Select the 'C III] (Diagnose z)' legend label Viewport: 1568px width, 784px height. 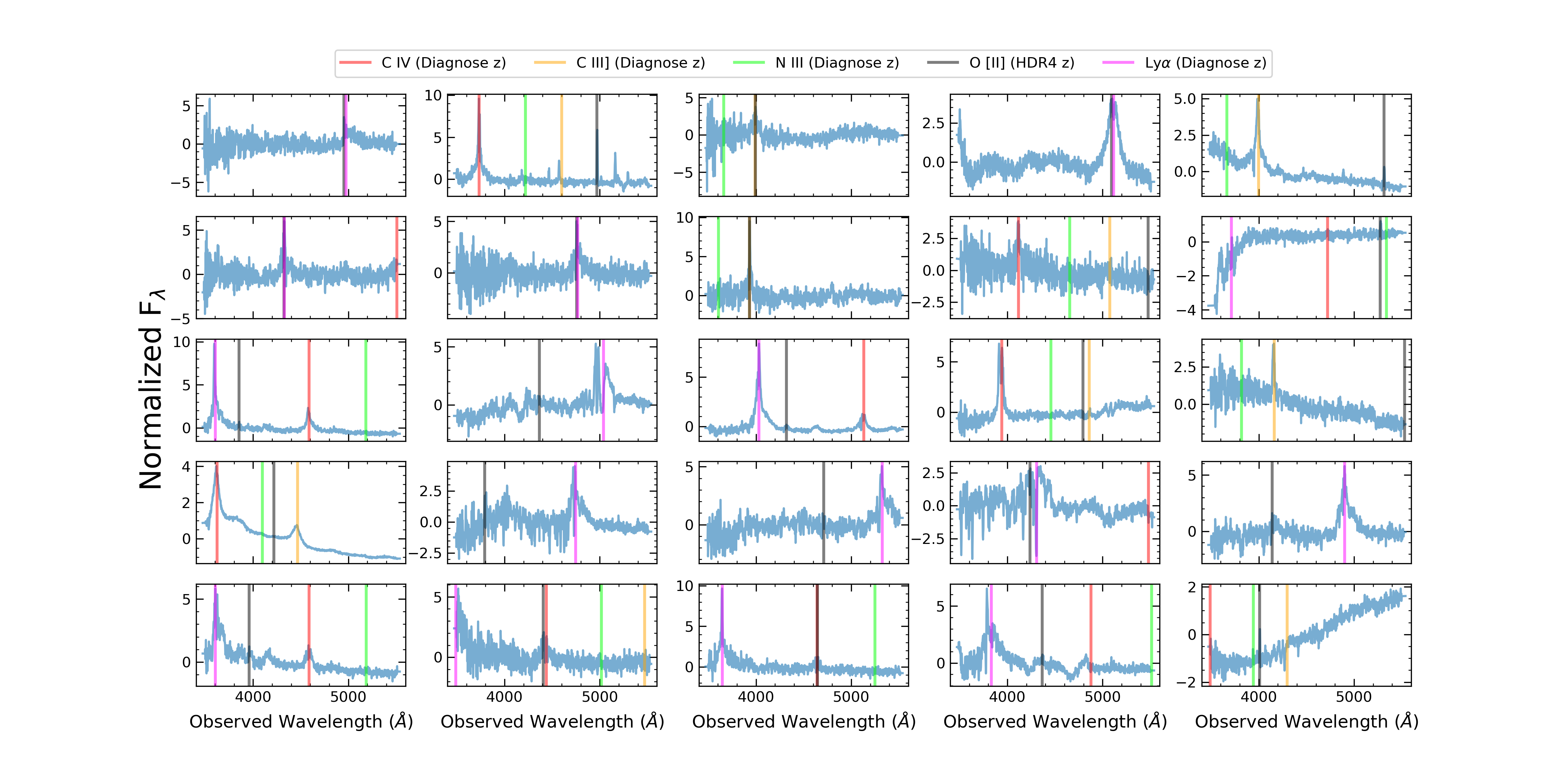(x=640, y=63)
